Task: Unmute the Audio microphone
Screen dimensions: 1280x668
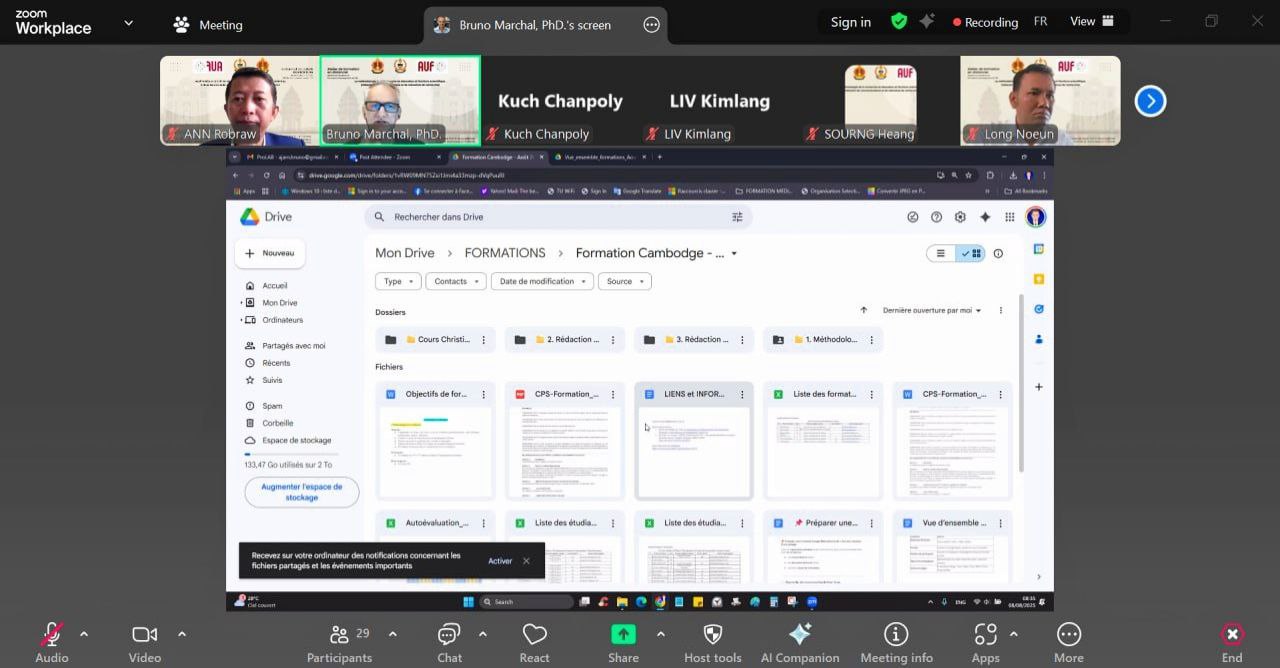Action: [x=51, y=635]
